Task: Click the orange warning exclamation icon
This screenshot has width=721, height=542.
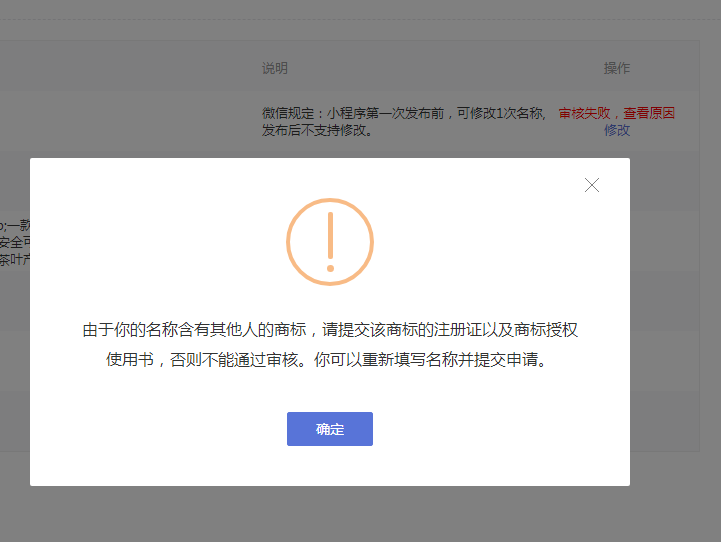Action: [330, 242]
